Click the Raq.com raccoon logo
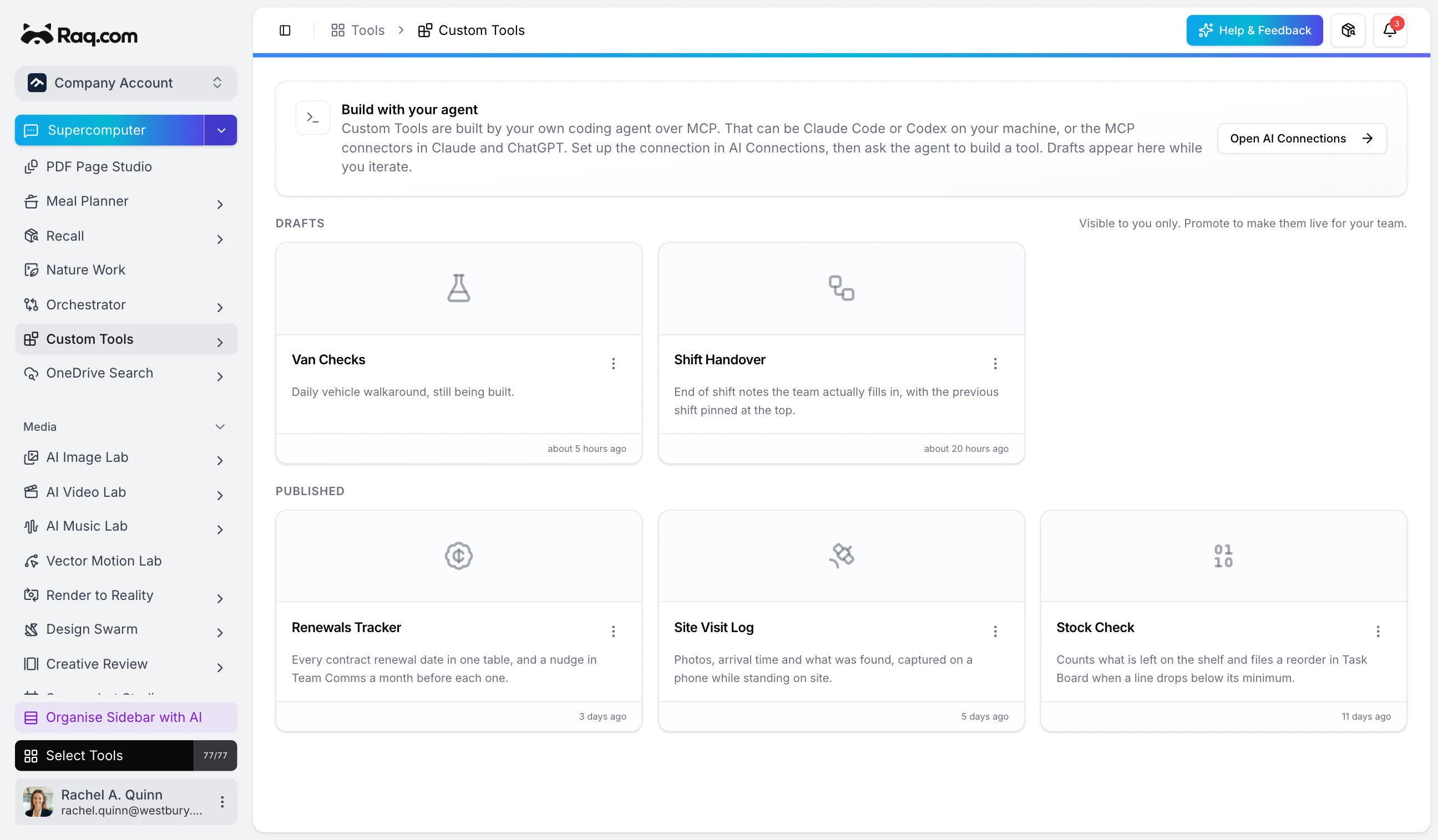Image resolution: width=1438 pixels, height=840 pixels. [79, 35]
